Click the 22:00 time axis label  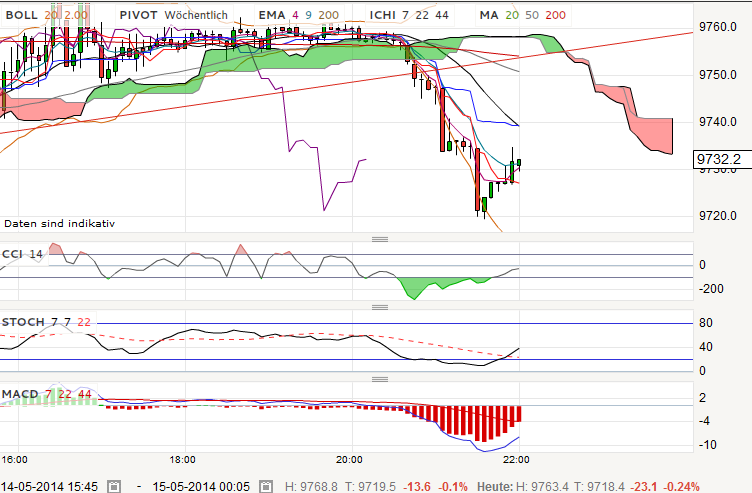point(516,459)
